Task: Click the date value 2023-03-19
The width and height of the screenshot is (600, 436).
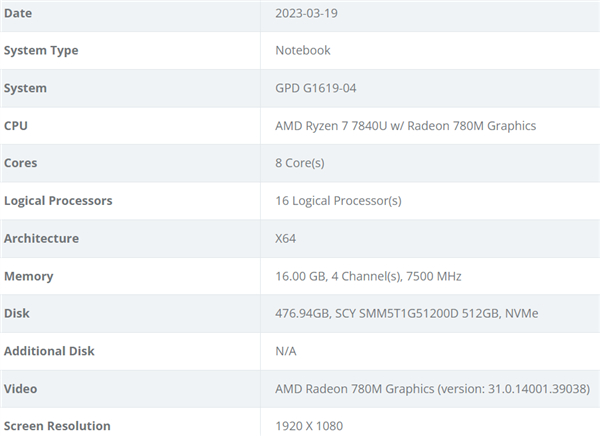Action: point(308,13)
